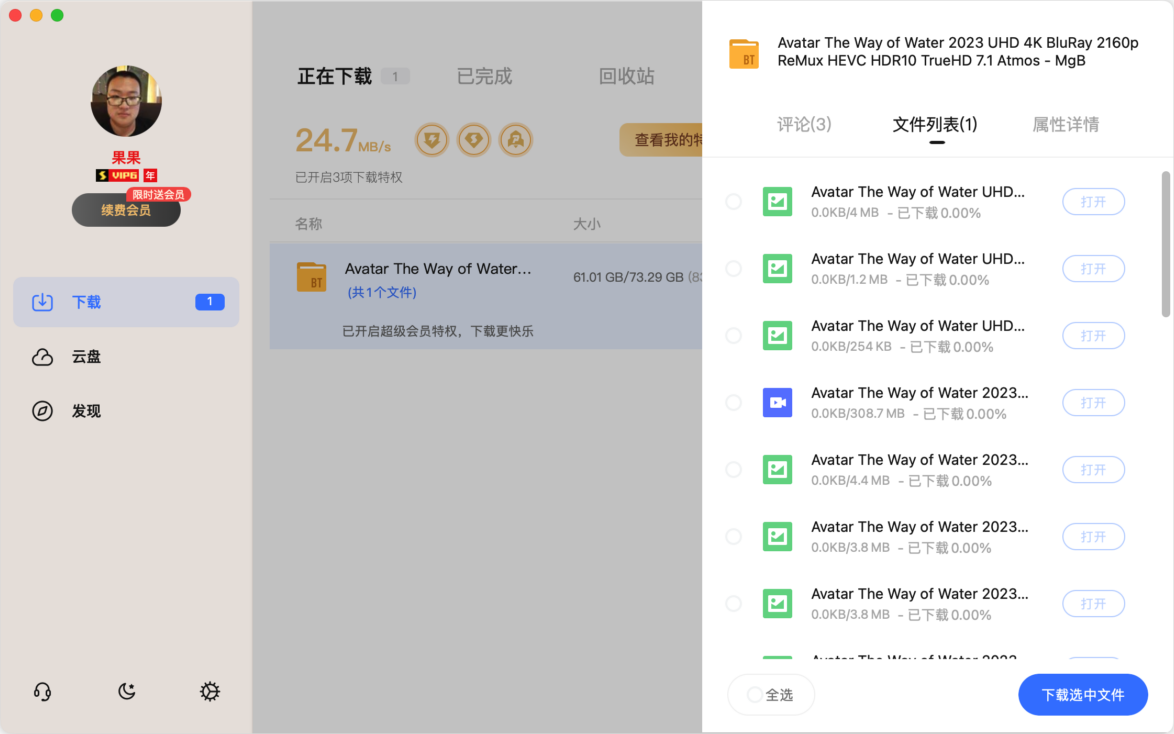
Task: Open the 属性详情 properties tab
Action: (1065, 124)
